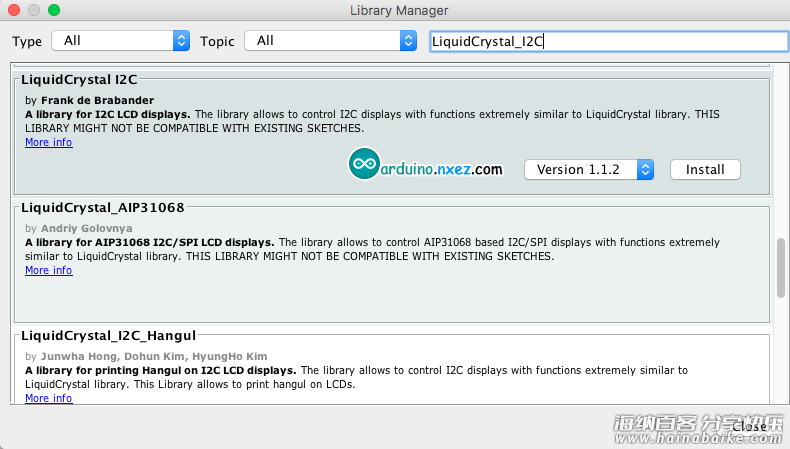This screenshot has width=790, height=449.
Task: Open More info for LiquidCrystal_I2C_Hangul
Action: (49, 398)
